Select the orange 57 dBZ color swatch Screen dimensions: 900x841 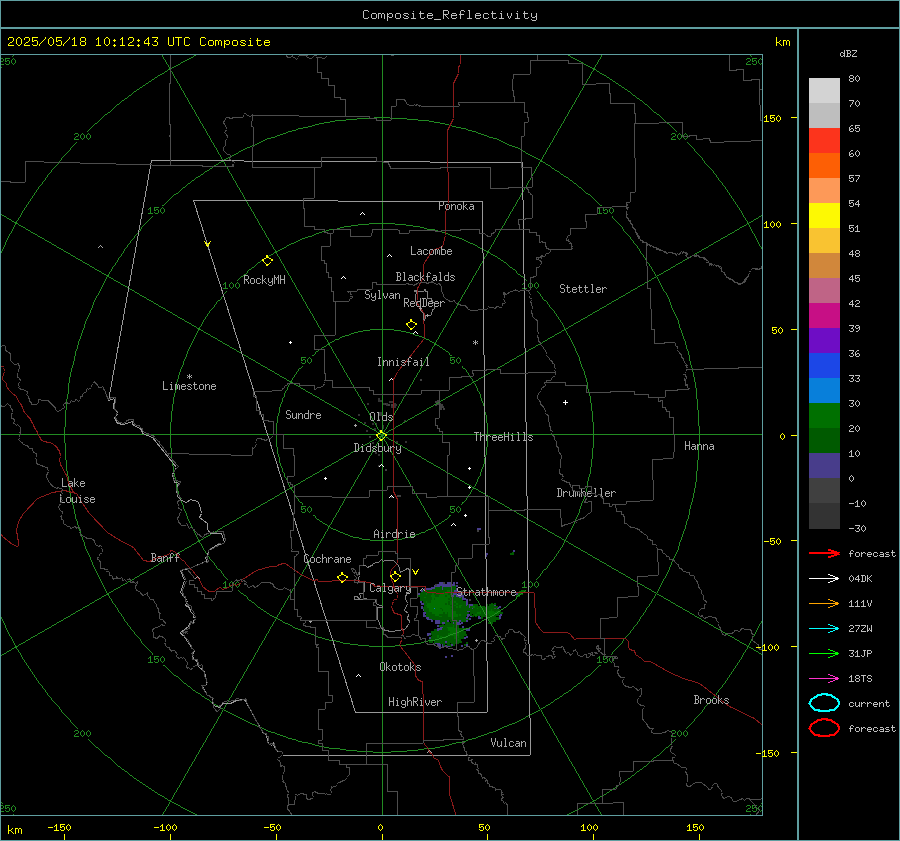(x=824, y=166)
